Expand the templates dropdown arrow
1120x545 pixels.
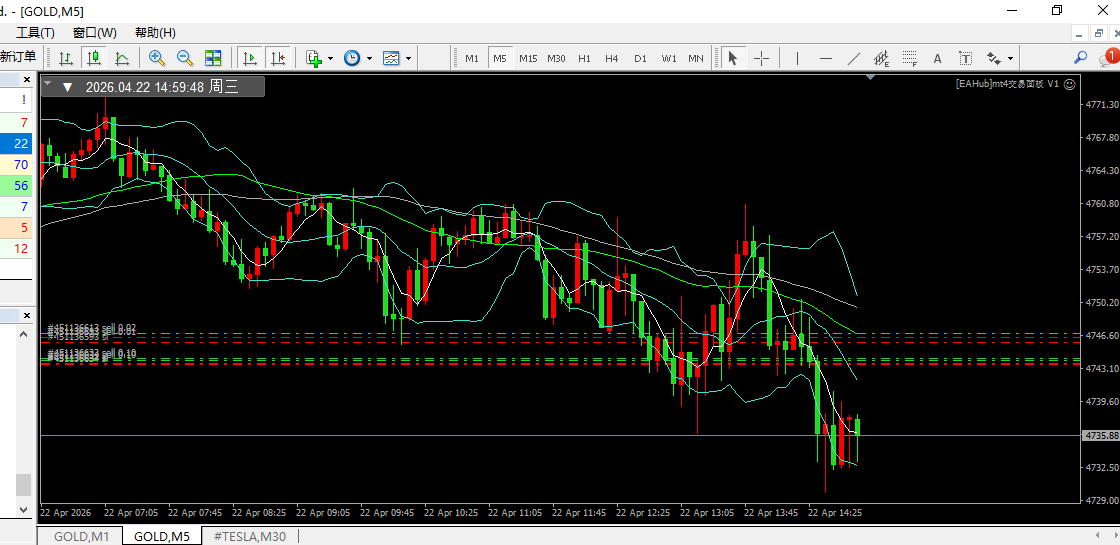click(408, 59)
